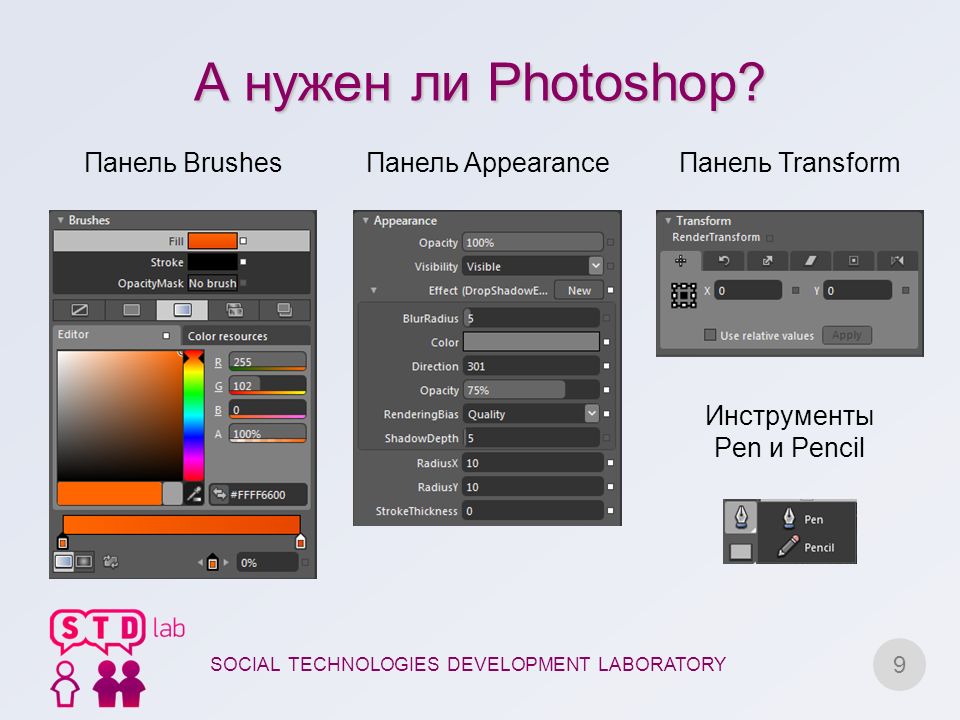
Task: Choose the linear gradient button
Action: tap(64, 561)
